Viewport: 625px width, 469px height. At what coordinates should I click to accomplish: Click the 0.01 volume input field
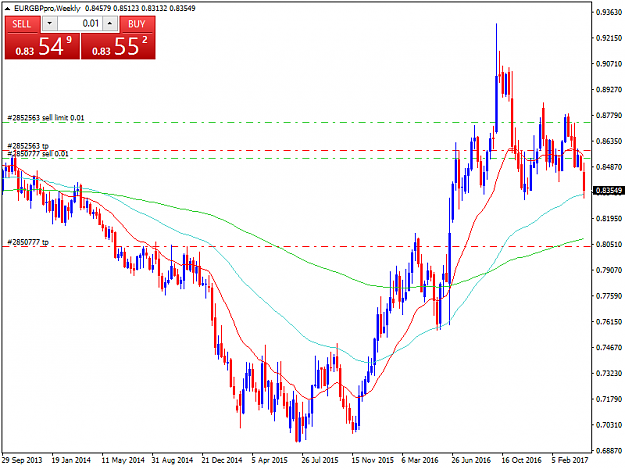point(80,24)
